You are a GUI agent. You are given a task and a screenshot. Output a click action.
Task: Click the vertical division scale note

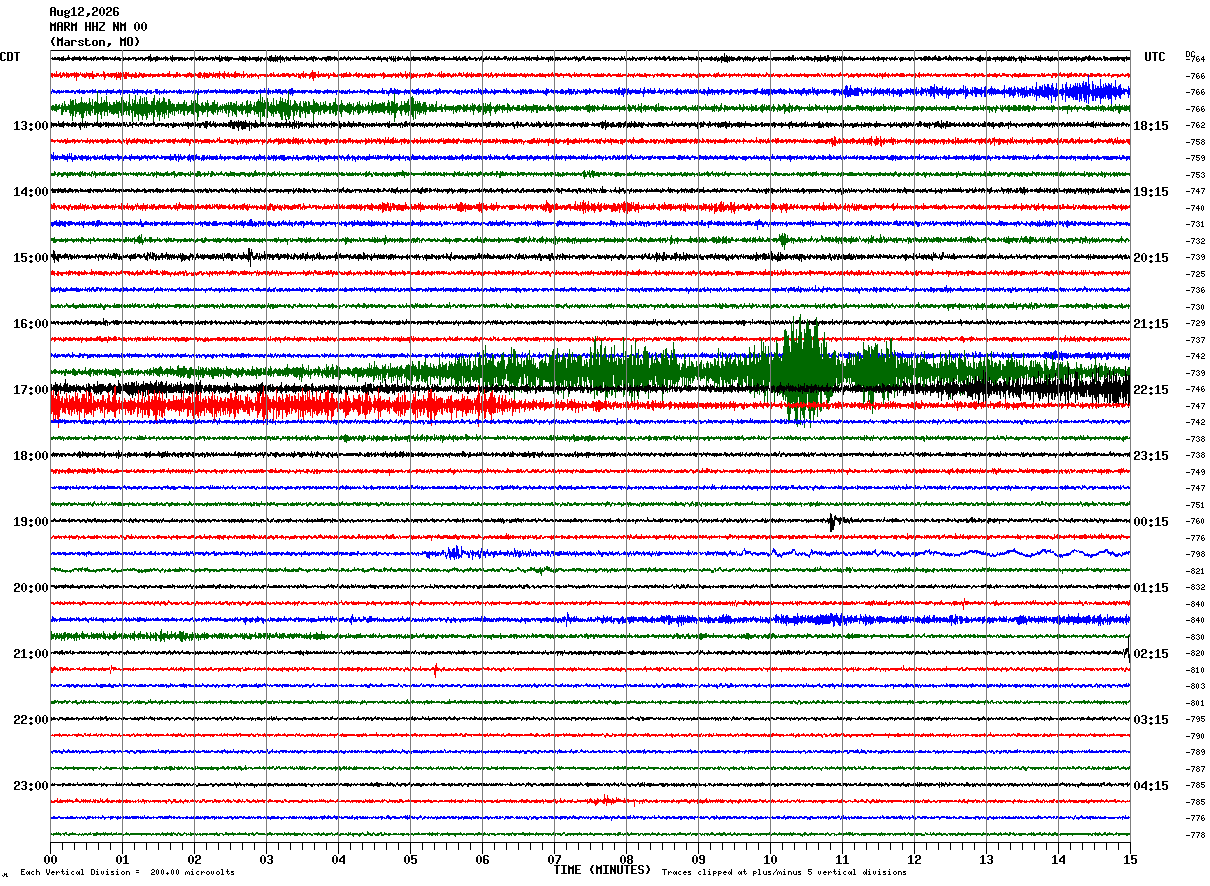(x=127, y=872)
